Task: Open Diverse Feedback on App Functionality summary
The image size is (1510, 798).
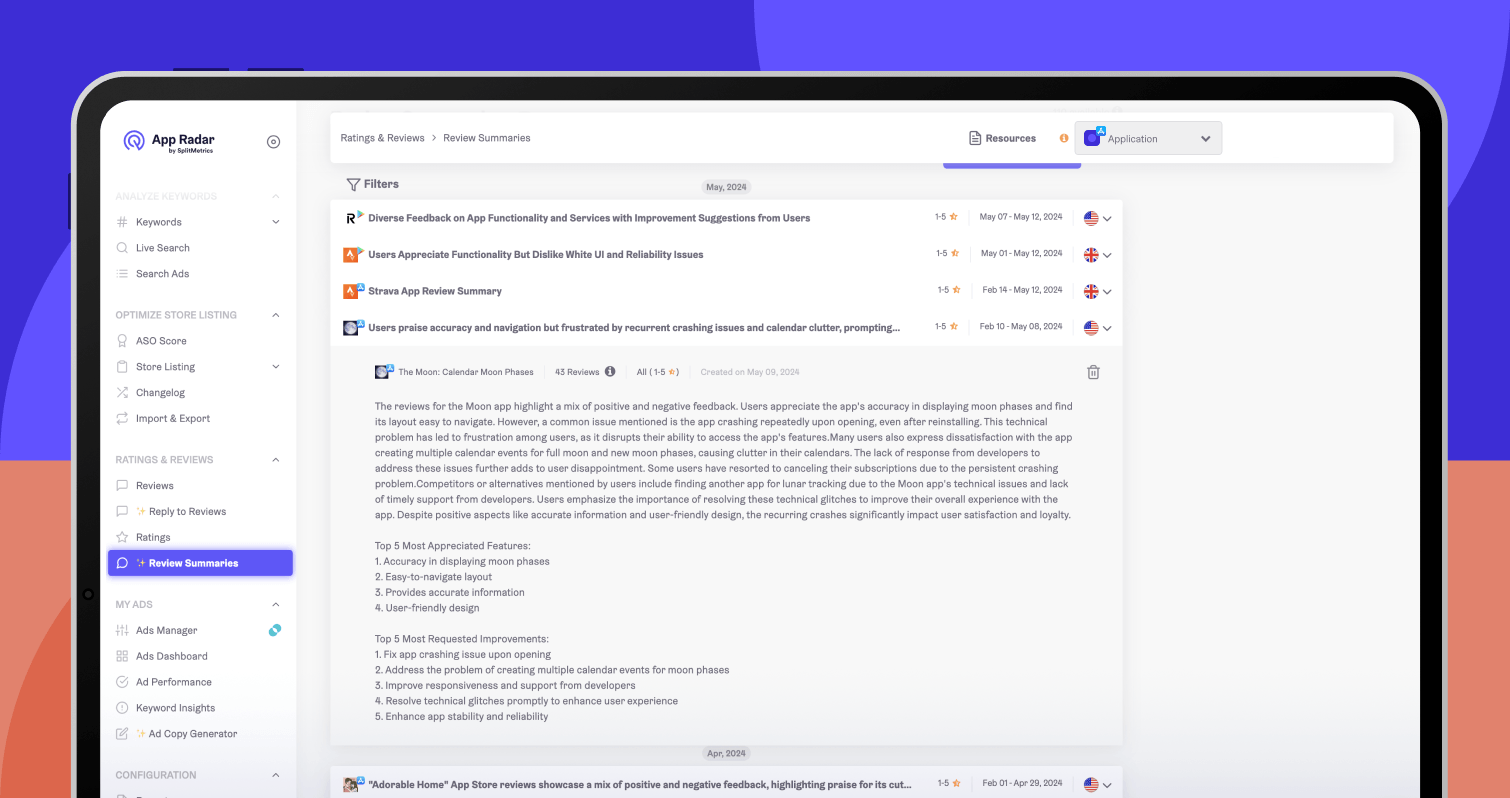Action: point(589,218)
